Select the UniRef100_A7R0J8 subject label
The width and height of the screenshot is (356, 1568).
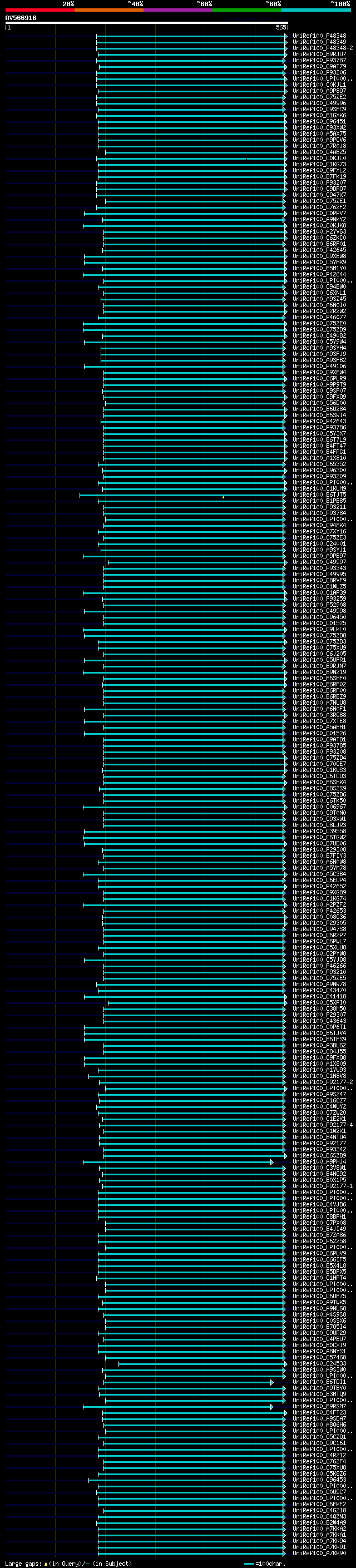click(x=319, y=146)
